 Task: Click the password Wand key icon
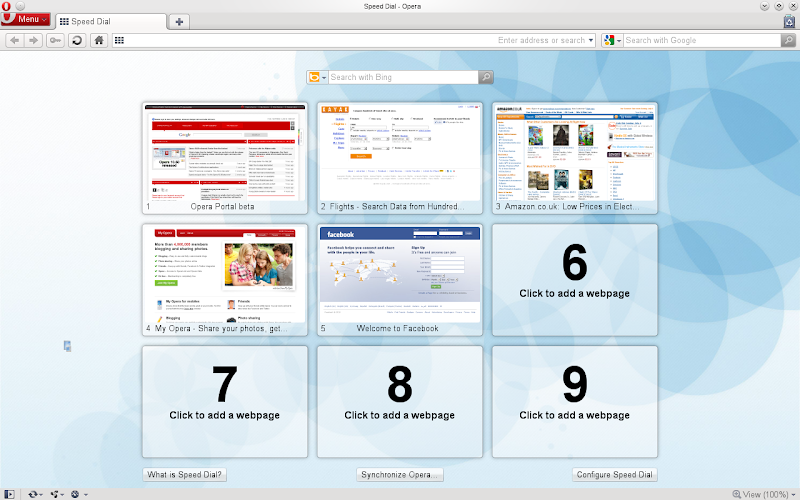pos(55,40)
